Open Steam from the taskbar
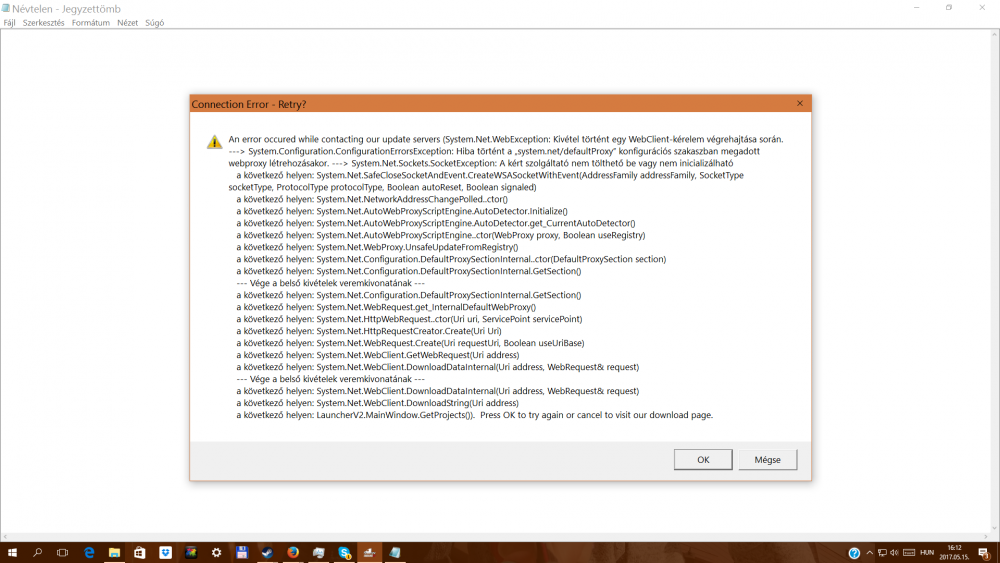The width and height of the screenshot is (1000, 563). click(268, 552)
